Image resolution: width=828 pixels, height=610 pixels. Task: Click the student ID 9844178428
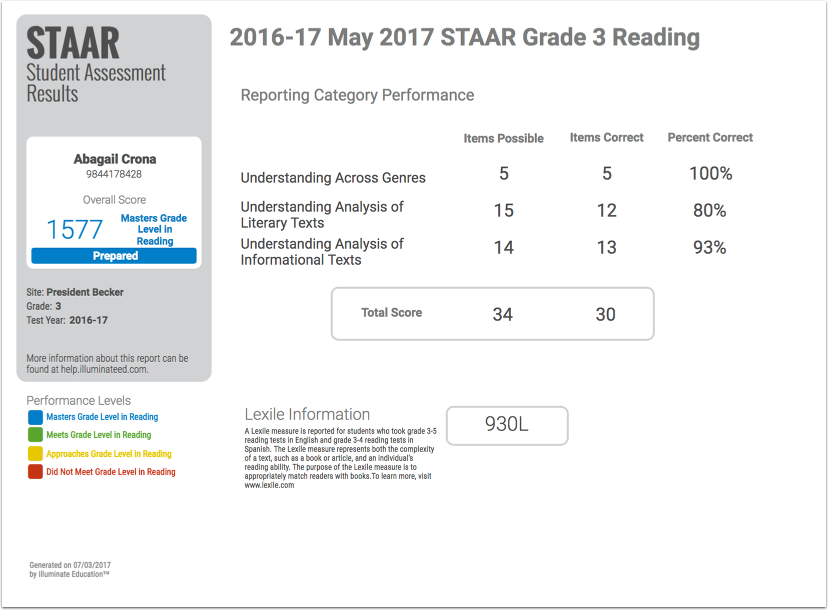[114, 174]
